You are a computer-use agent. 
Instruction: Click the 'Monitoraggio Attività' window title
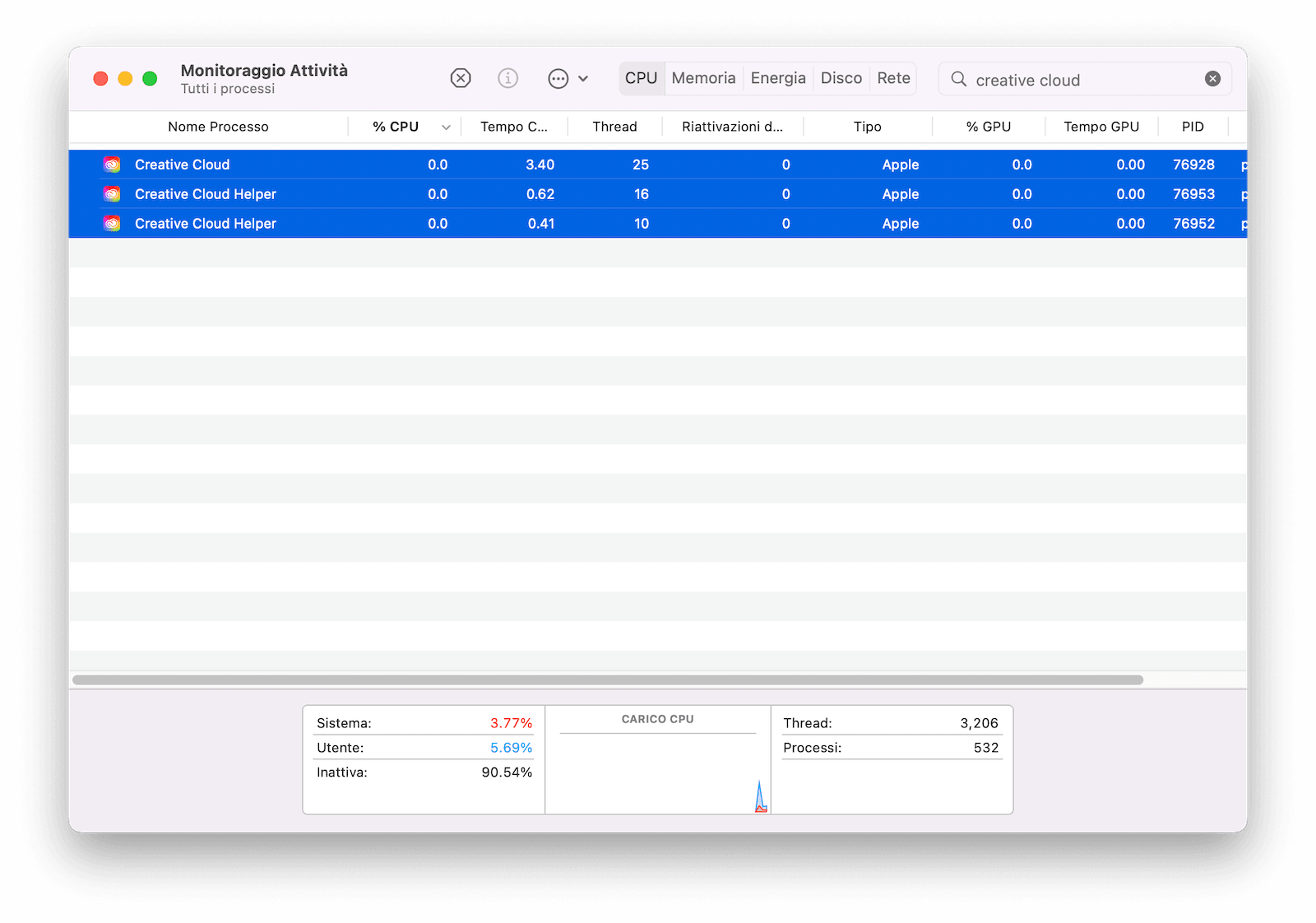(264, 71)
